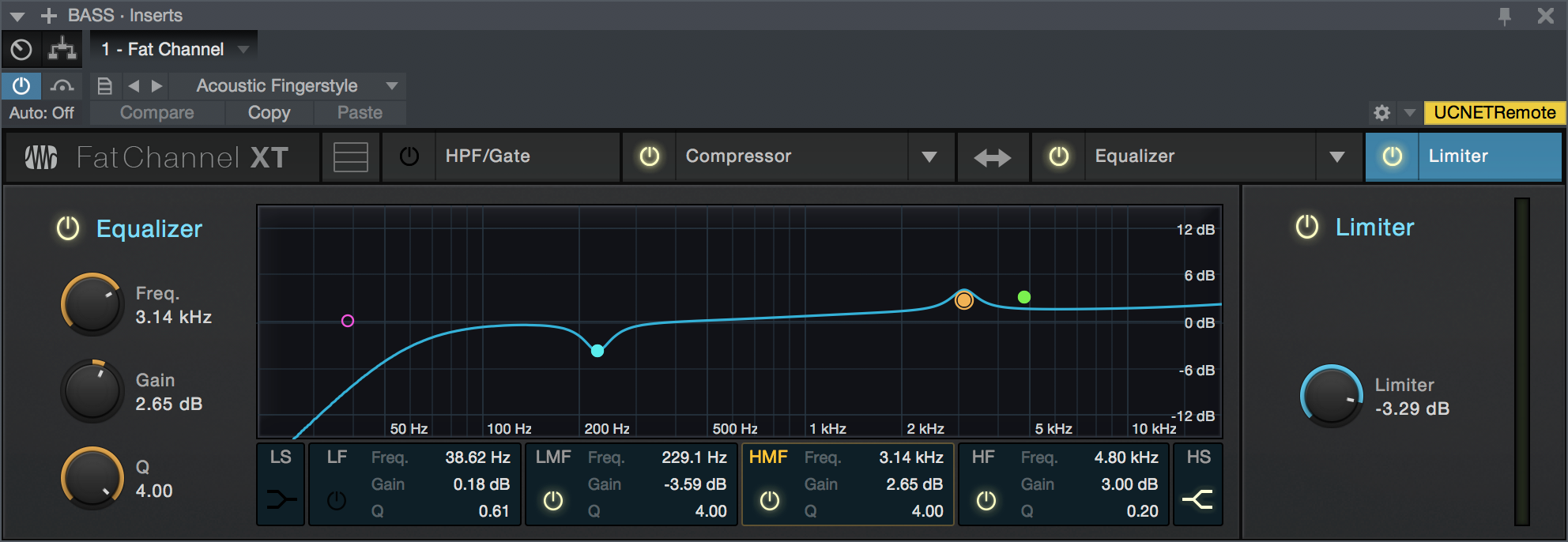Swap compressor and equalizer order arrows
Screen dimensions: 1568x542
[x=993, y=158]
